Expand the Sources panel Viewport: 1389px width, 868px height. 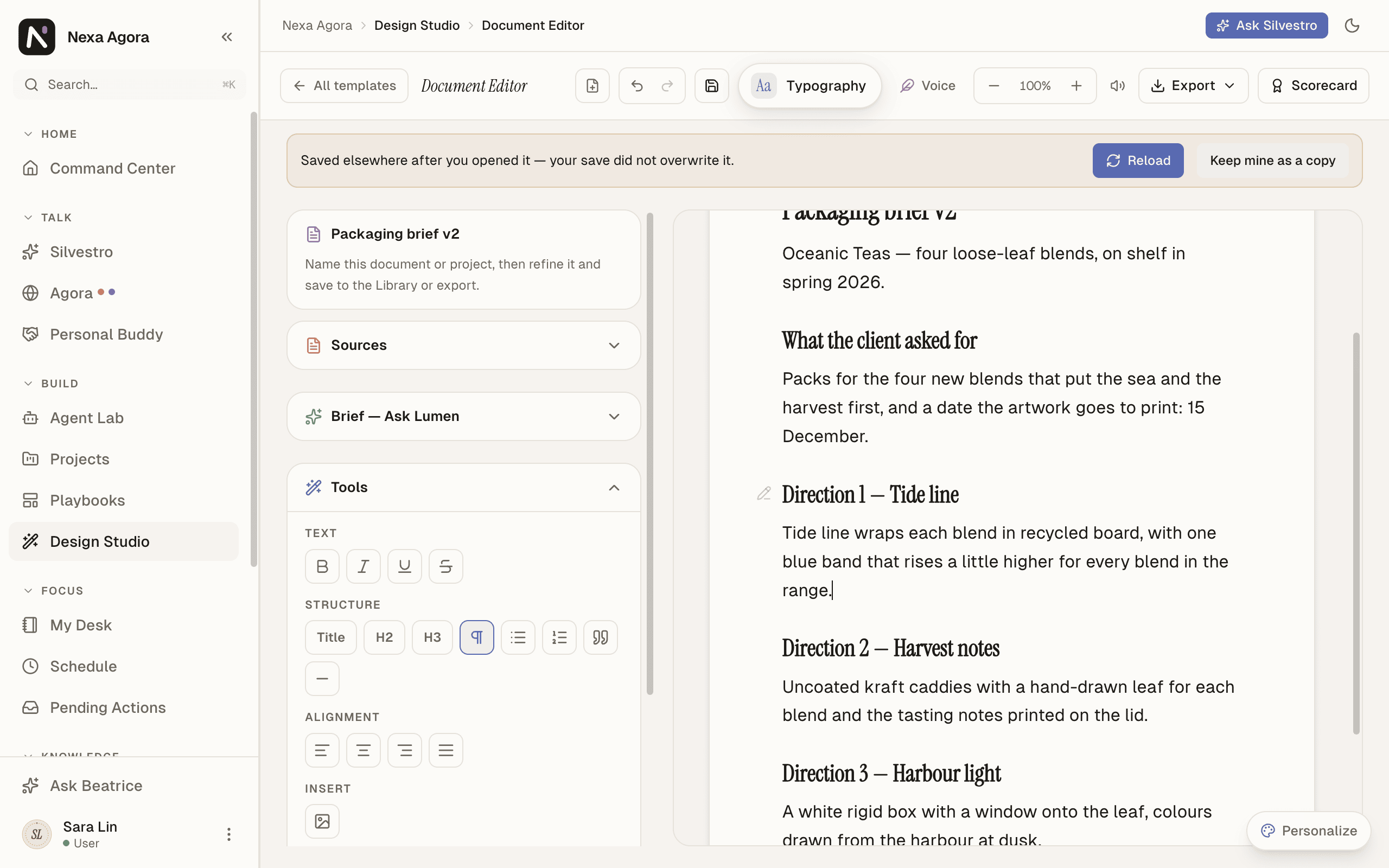[463, 345]
